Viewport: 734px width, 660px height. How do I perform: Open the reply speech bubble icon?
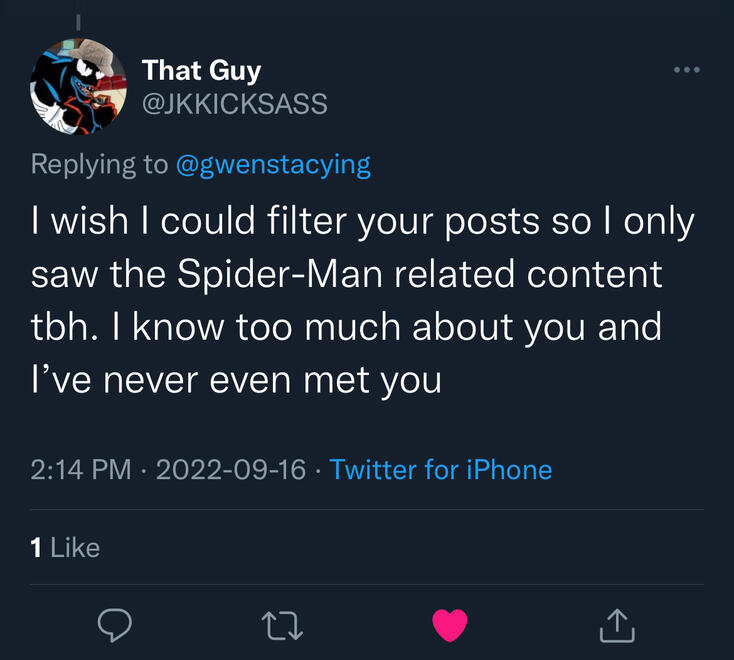click(x=116, y=625)
